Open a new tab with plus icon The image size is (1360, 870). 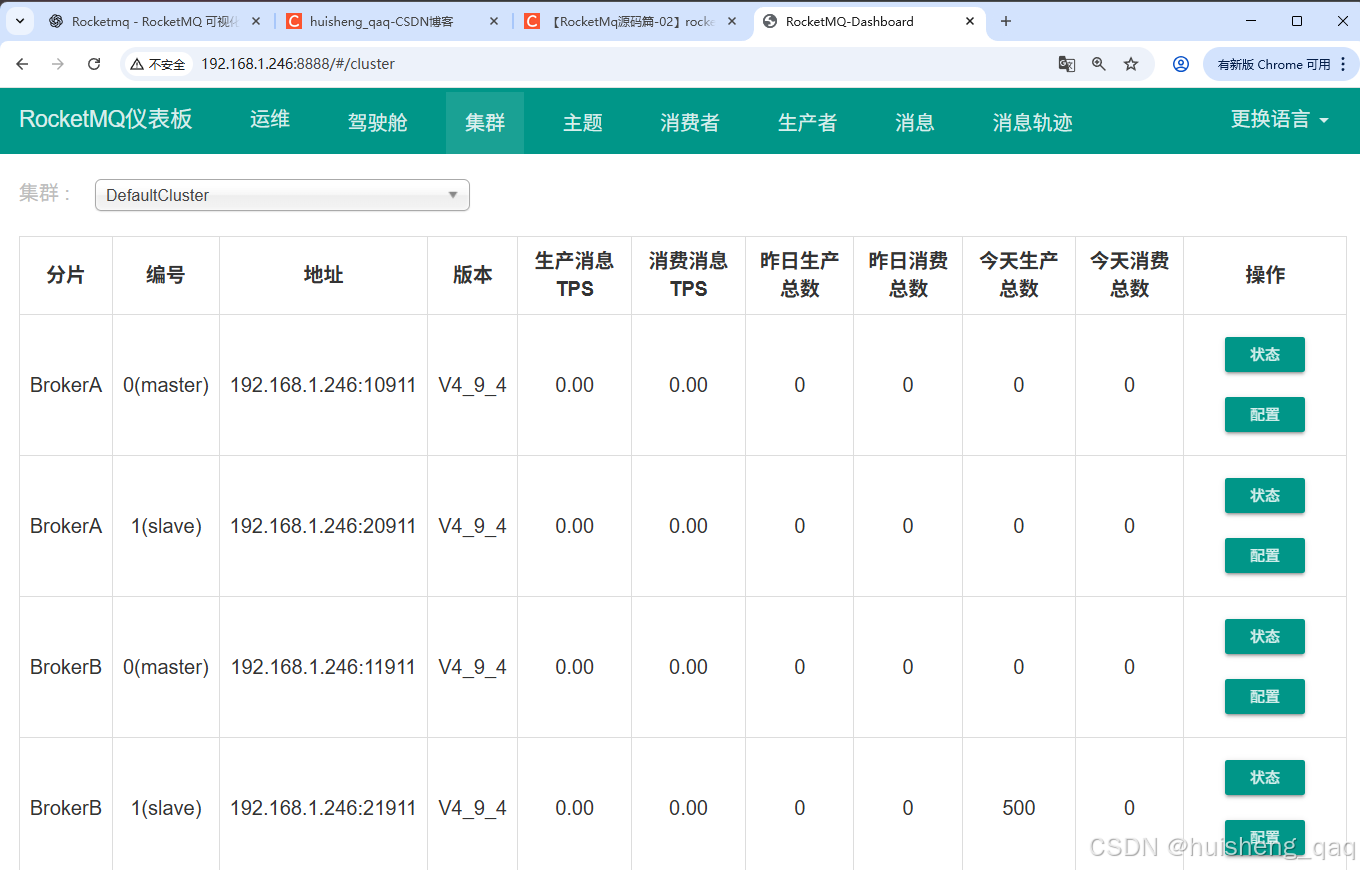1006,21
